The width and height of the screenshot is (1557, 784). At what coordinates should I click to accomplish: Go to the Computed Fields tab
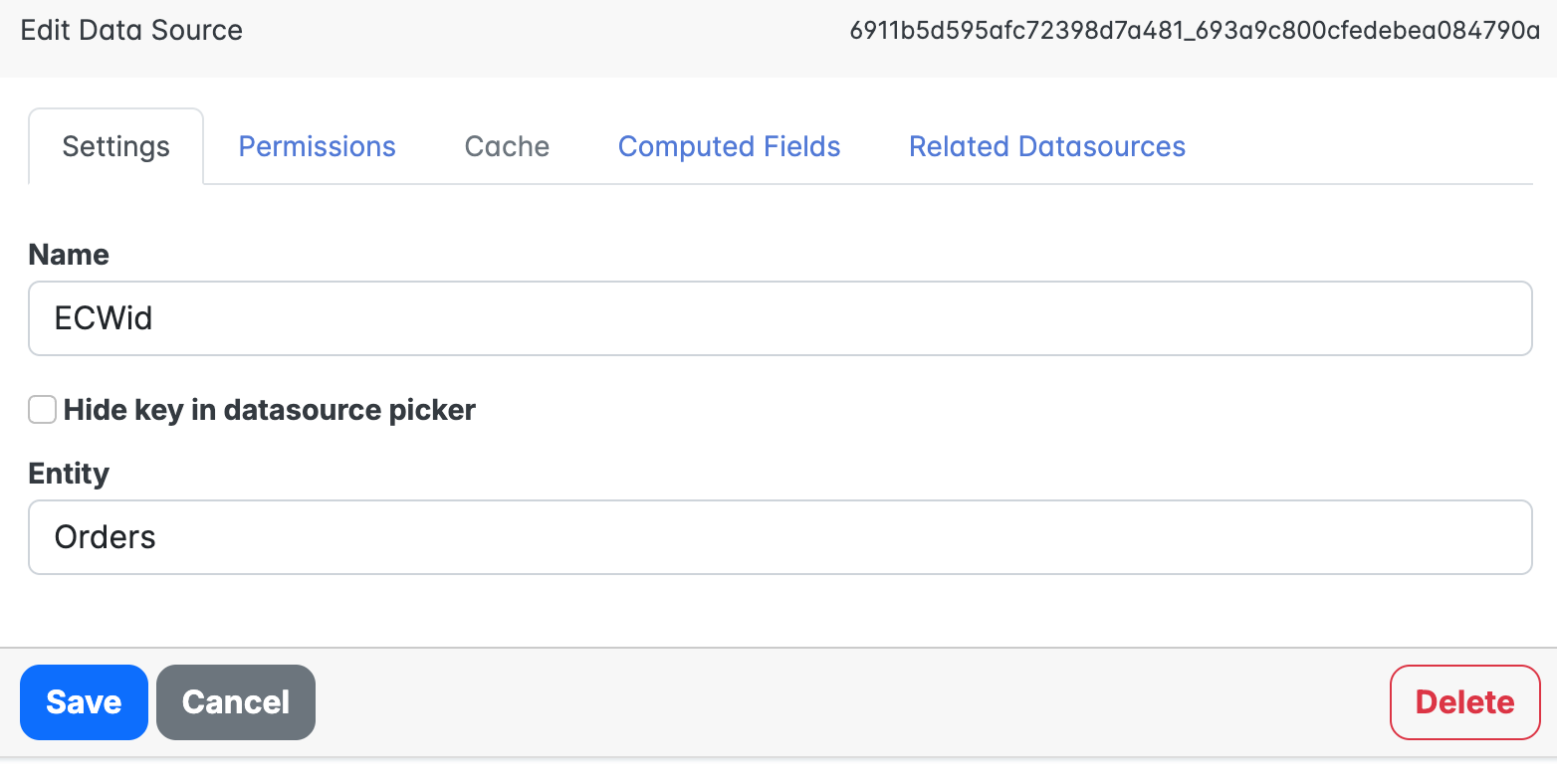[729, 146]
